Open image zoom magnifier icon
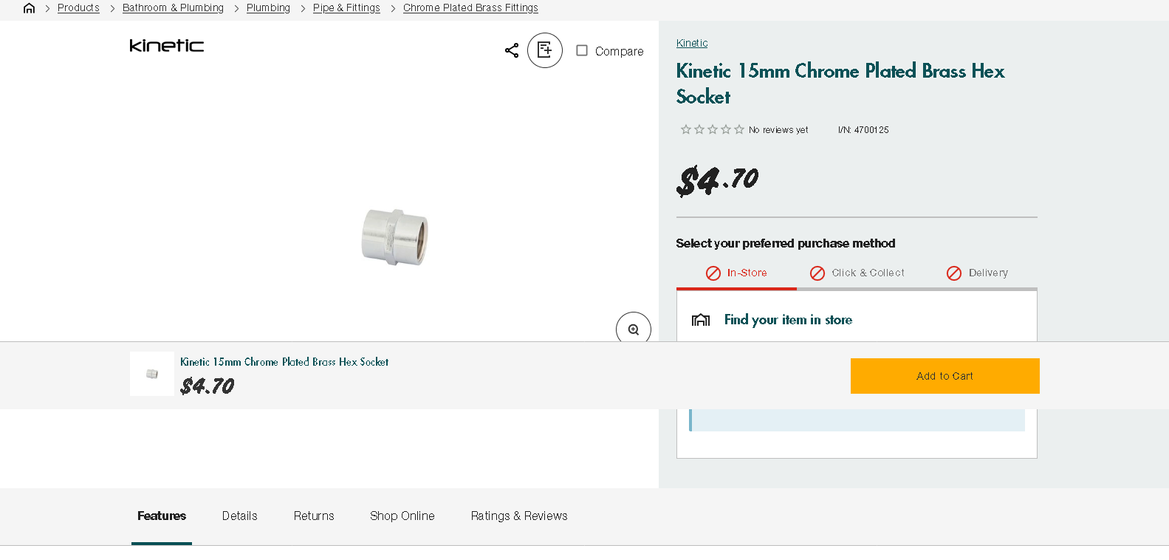Screen dimensions: 1169x560 coord(633,329)
